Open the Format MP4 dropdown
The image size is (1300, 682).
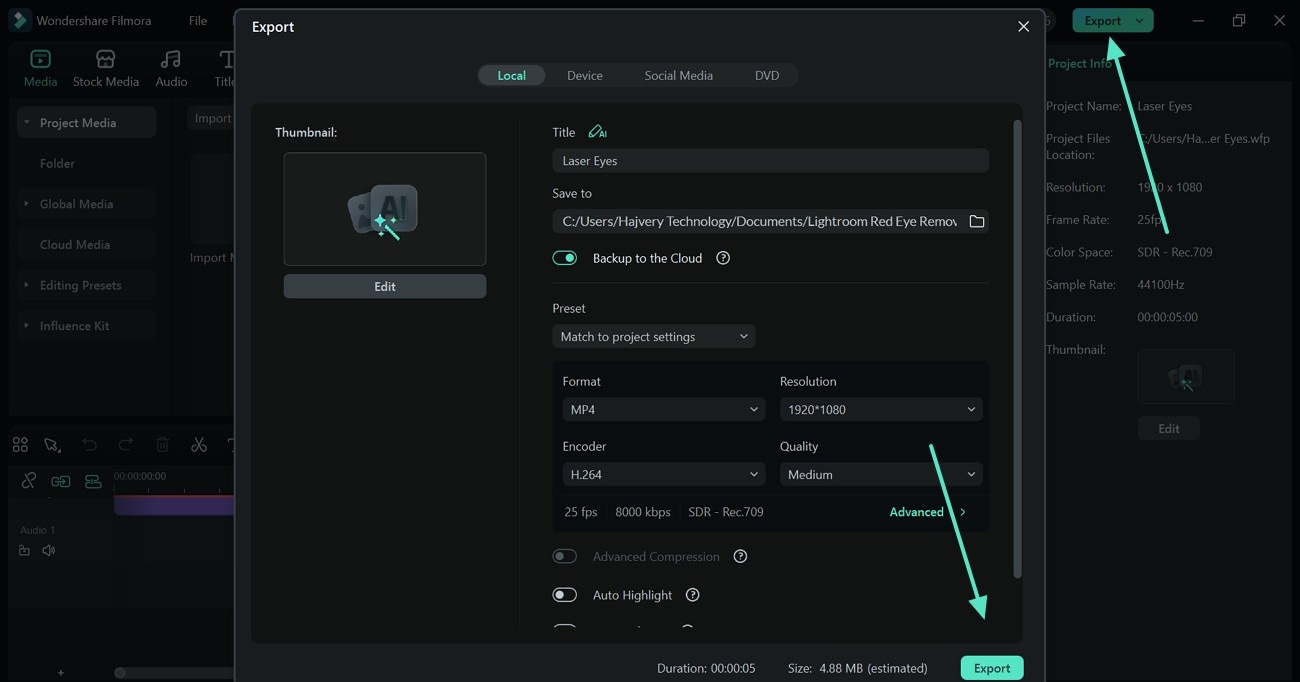pos(664,410)
